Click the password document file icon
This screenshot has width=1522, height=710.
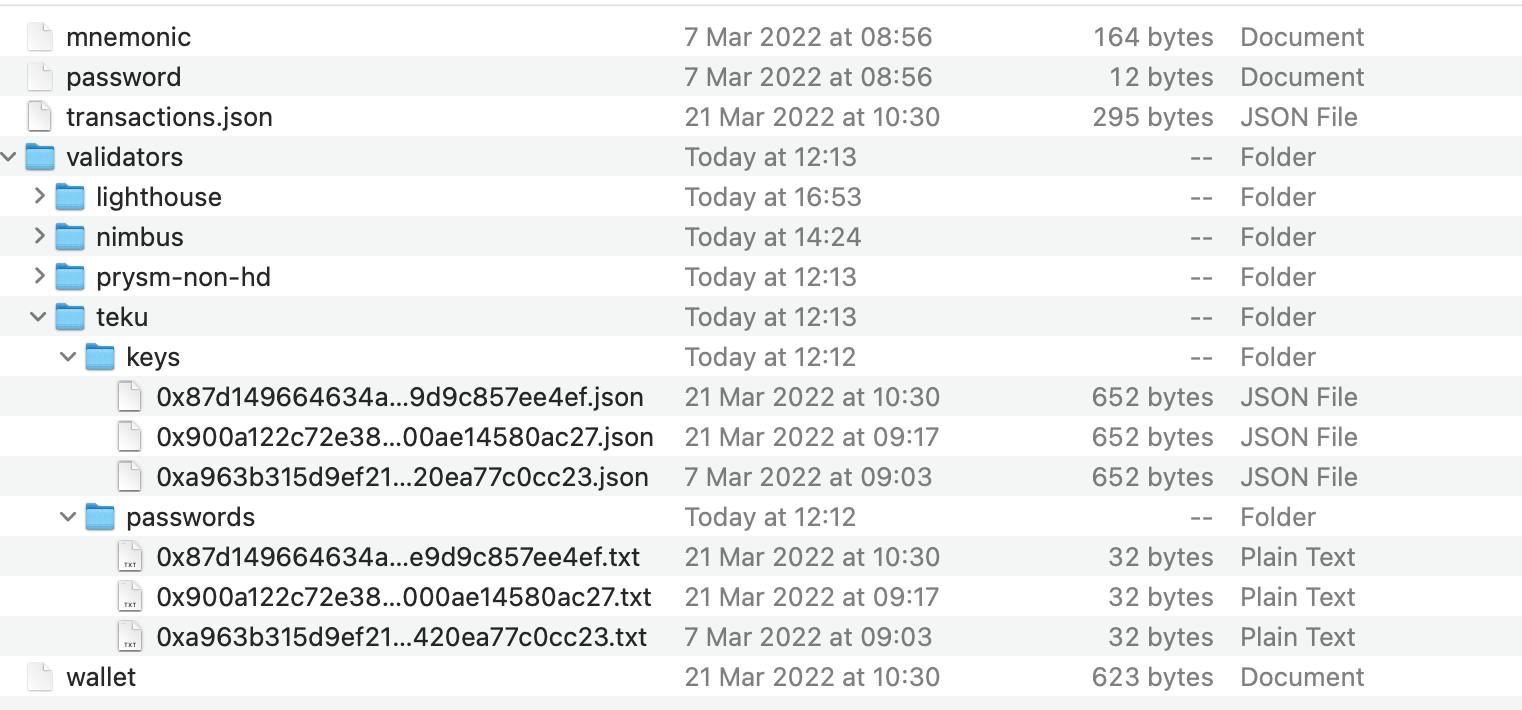click(39, 77)
